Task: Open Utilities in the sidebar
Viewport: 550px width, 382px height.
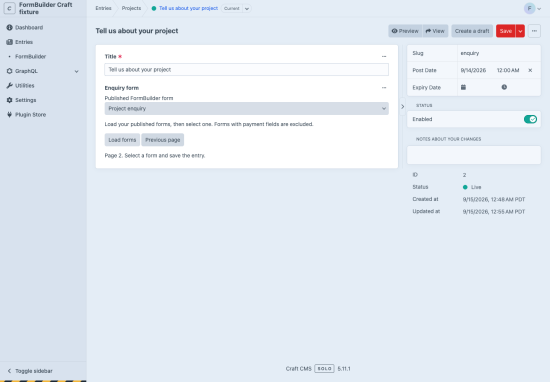Action: (25, 86)
